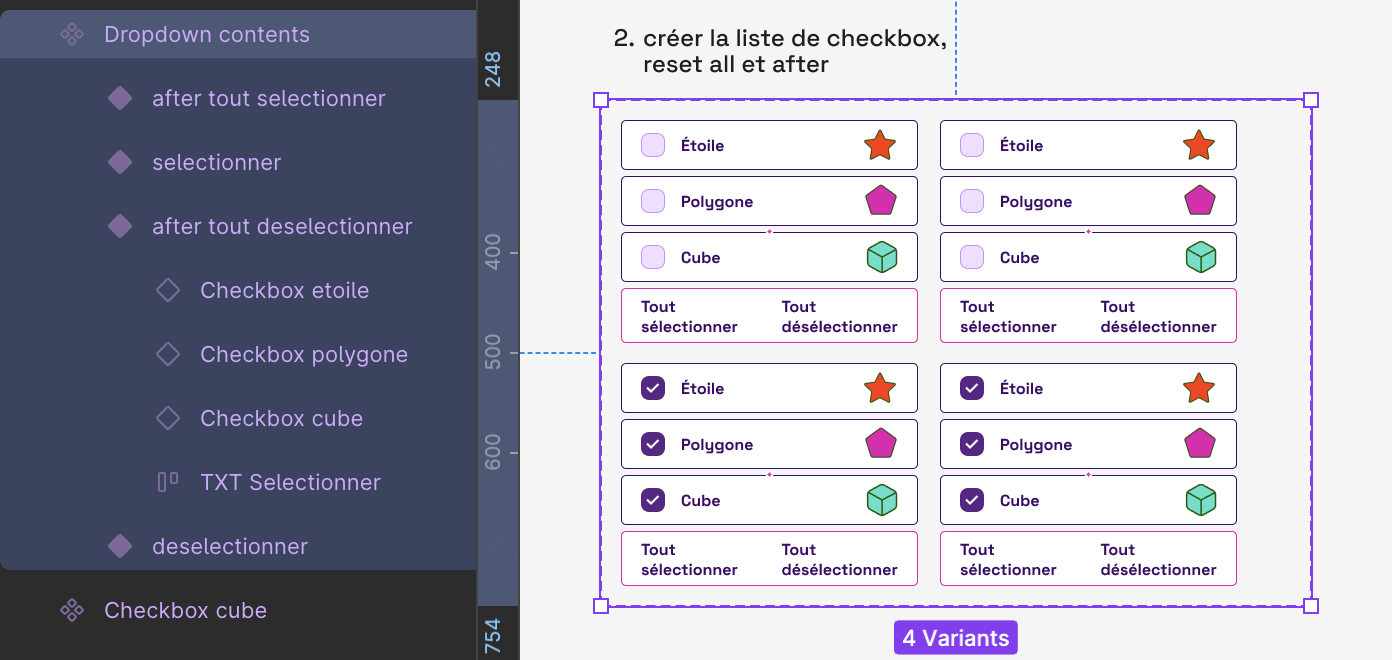Click the green cube icon in bottom-left variant

click(x=881, y=500)
